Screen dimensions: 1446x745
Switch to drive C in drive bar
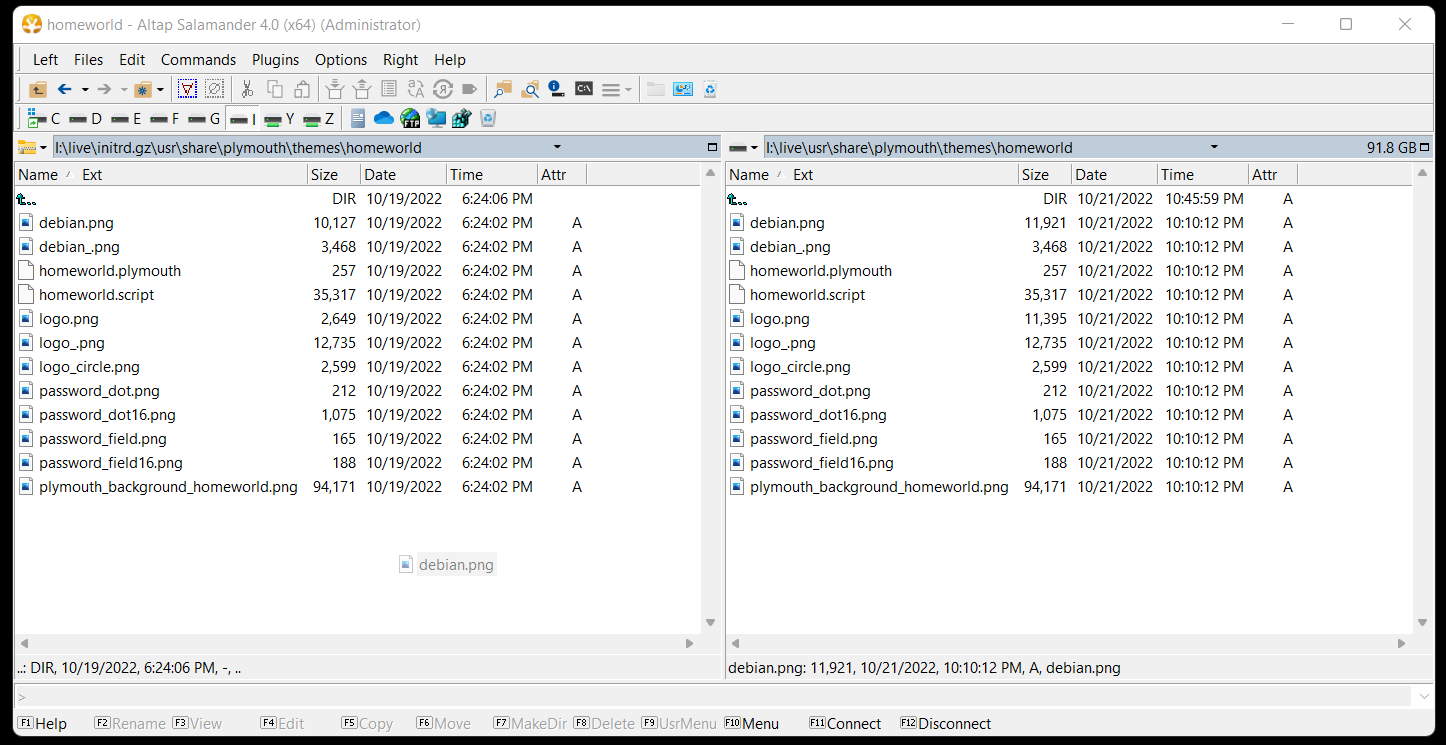click(x=43, y=119)
